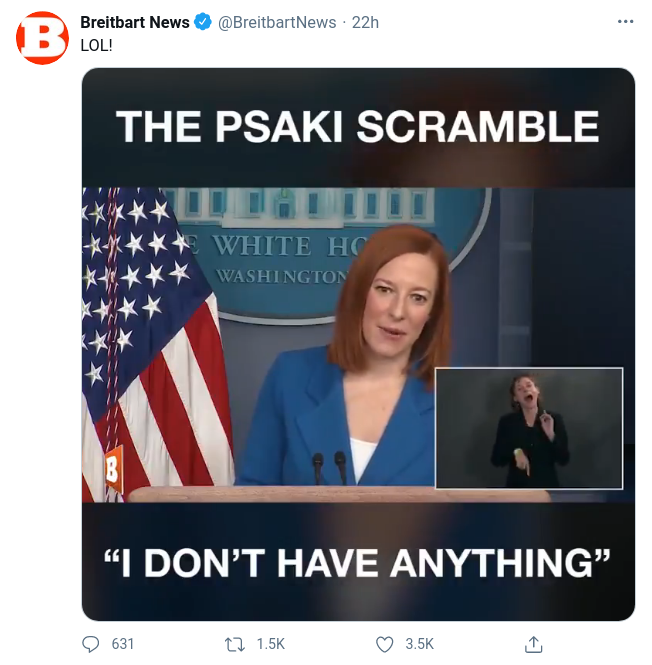The height and width of the screenshot is (665, 652).
Task: Click the "THE PSAKI SCRAMBLE" headline text
Action: click(357, 127)
